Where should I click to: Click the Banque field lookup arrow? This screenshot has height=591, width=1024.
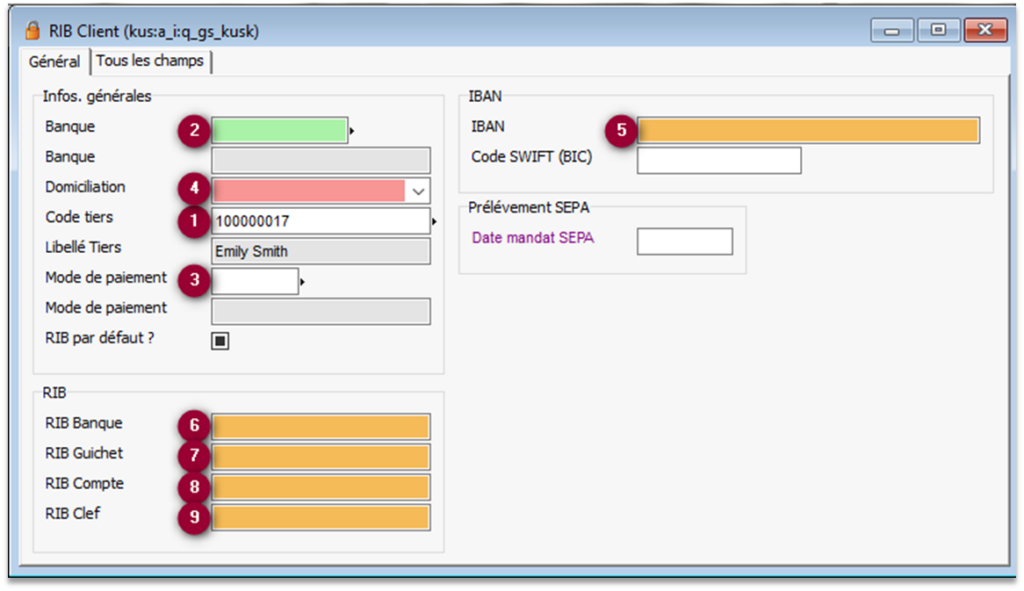point(352,131)
